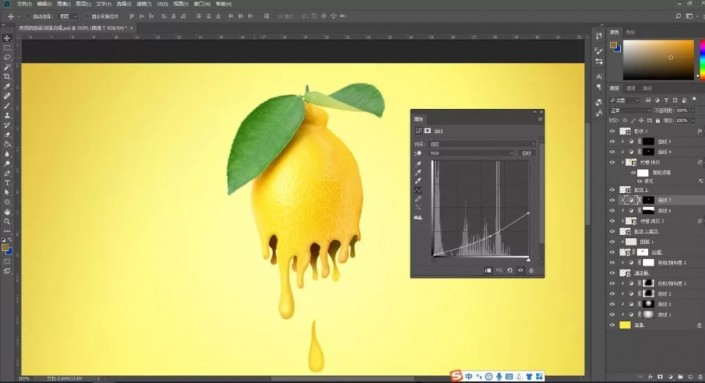Open the curves preset dropdown

point(482,144)
